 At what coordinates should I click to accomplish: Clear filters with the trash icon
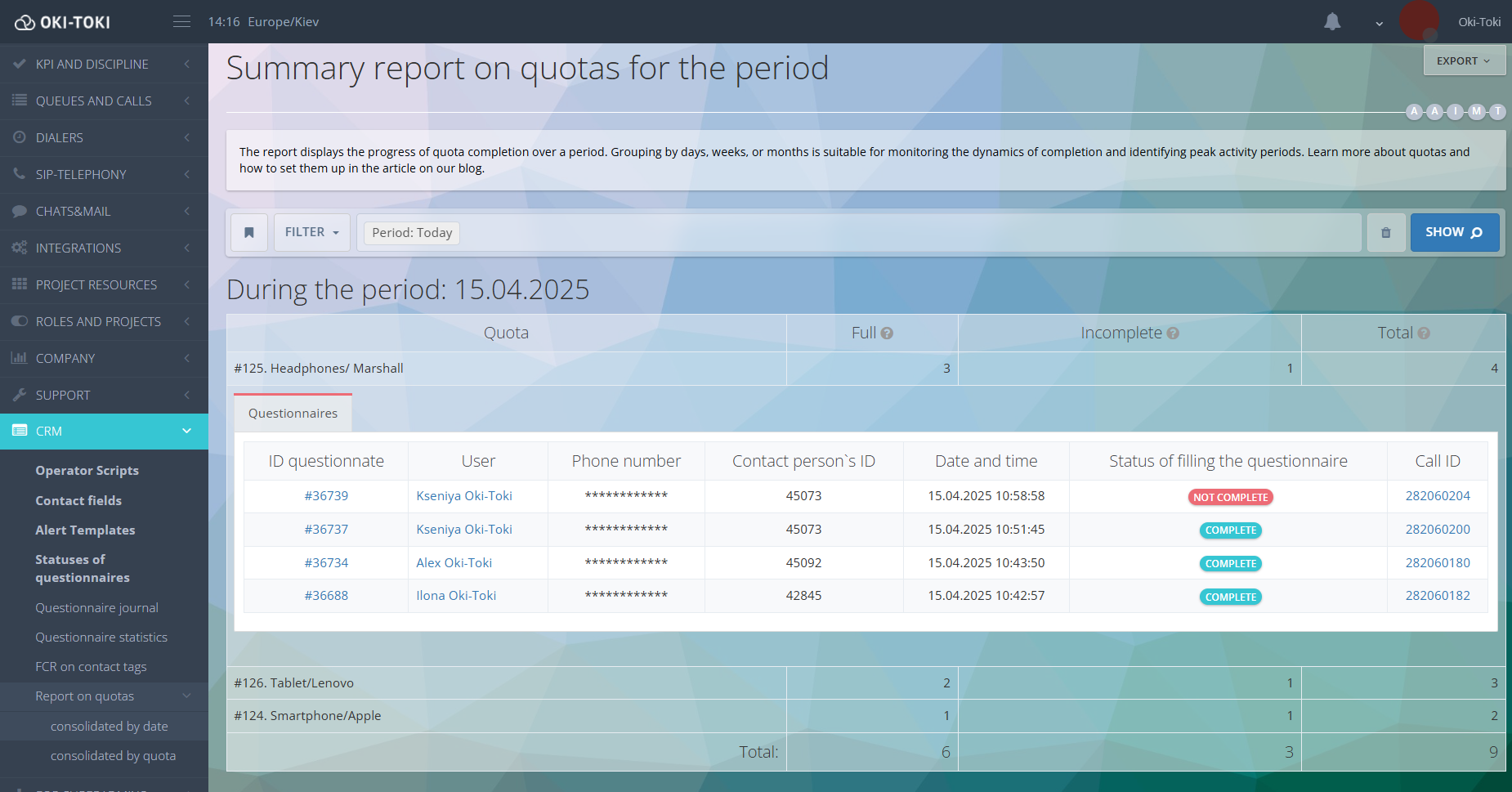1385,233
